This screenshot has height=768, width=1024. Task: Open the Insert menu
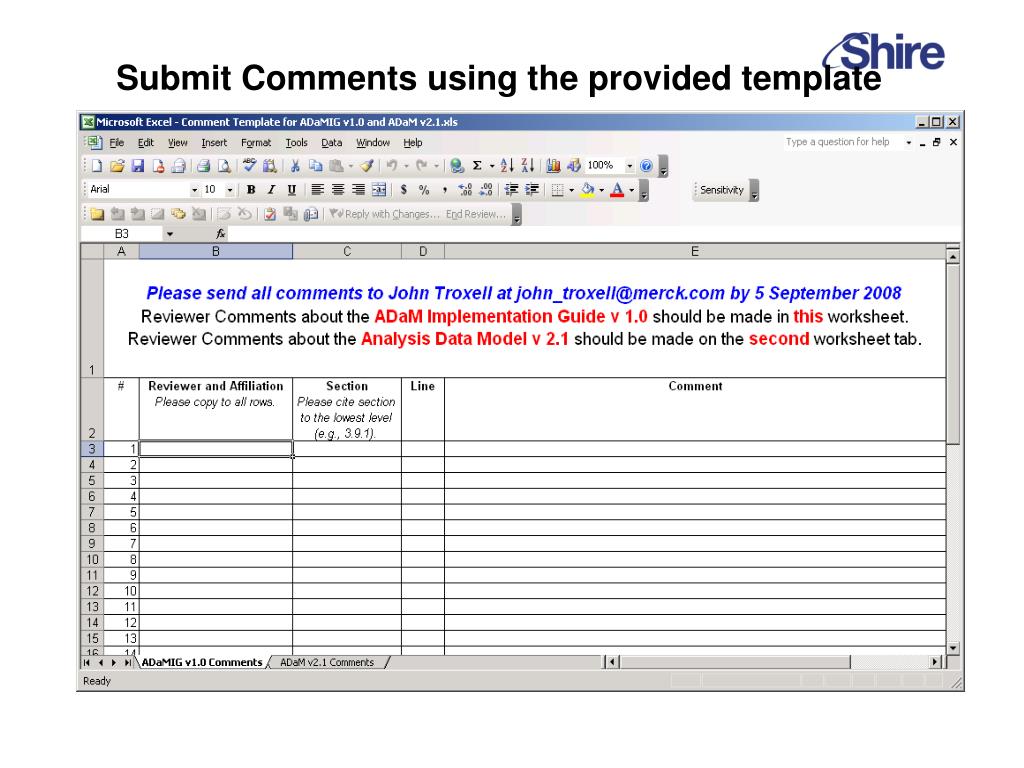click(x=214, y=142)
